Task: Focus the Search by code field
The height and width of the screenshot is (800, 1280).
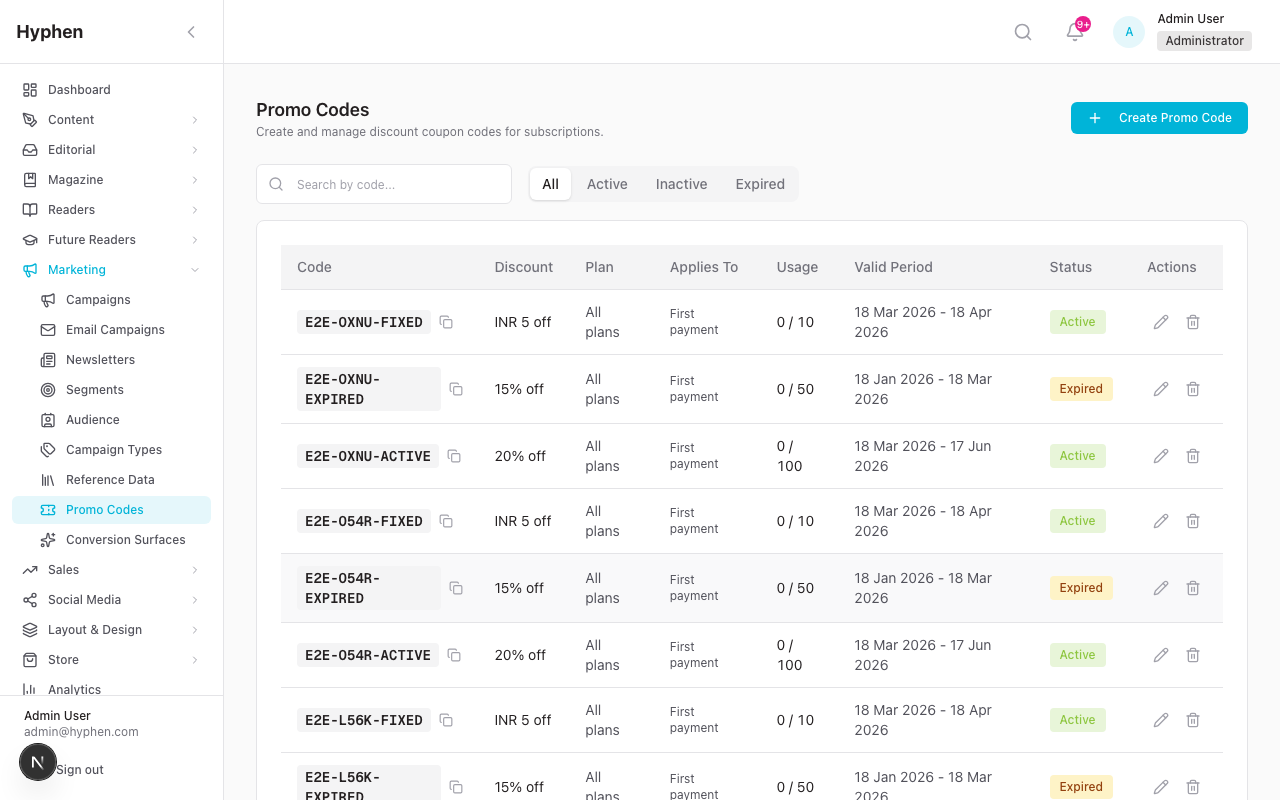Action: click(397, 184)
